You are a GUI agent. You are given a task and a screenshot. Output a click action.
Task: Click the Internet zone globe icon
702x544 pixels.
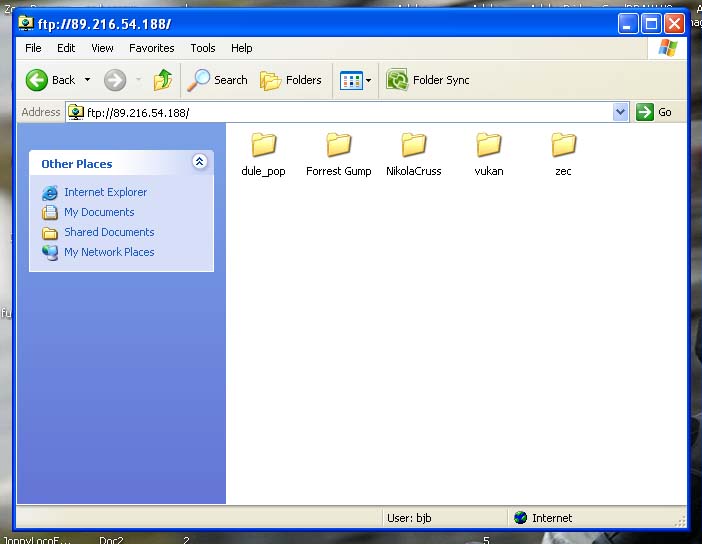521,518
